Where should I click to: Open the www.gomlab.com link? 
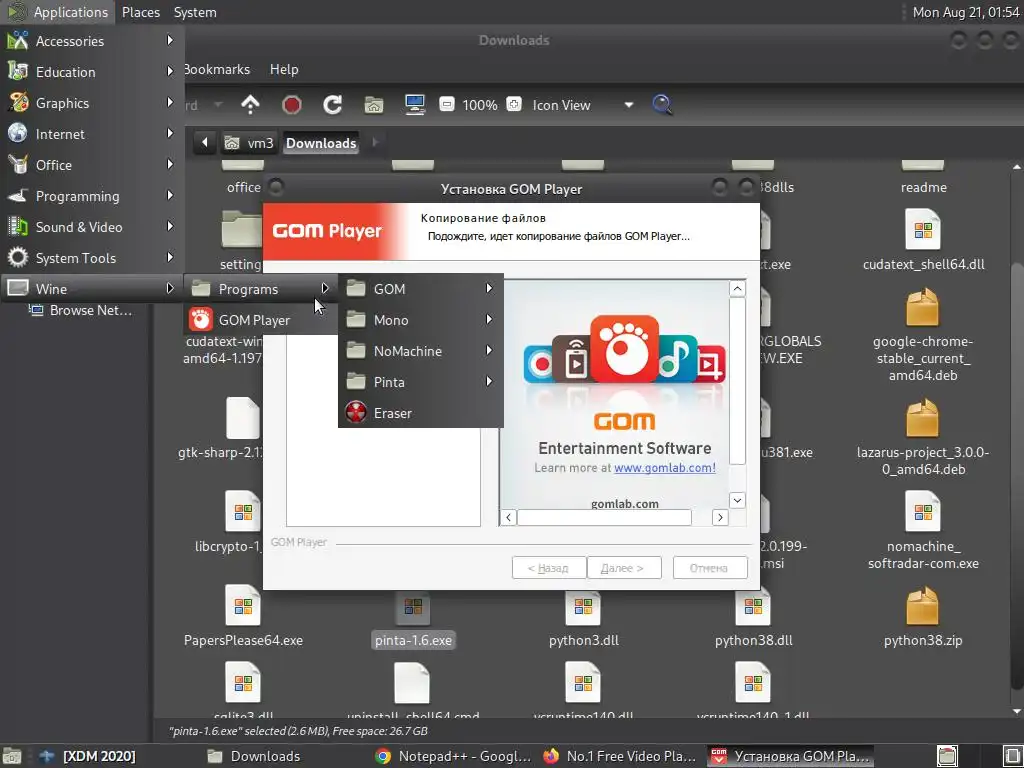click(665, 468)
